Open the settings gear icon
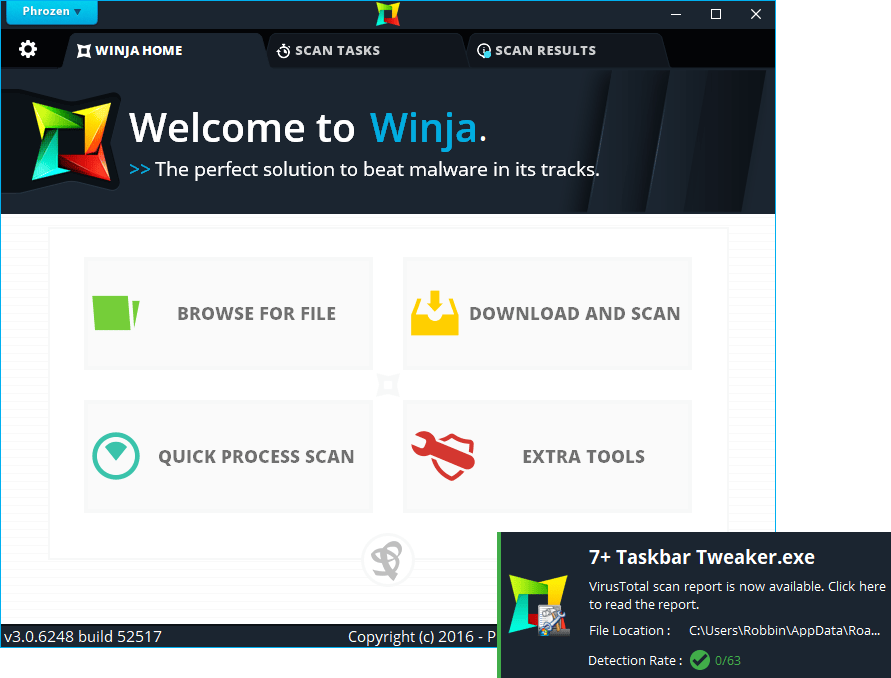The height and width of the screenshot is (678, 891). click(x=28, y=49)
